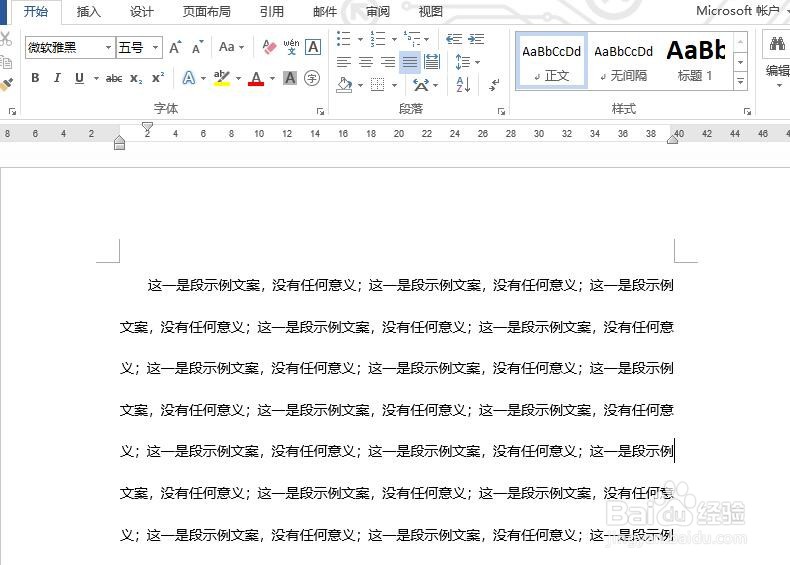Open the phonetic guide (wén) tool
This screenshot has width=790, height=565.
(x=291, y=47)
